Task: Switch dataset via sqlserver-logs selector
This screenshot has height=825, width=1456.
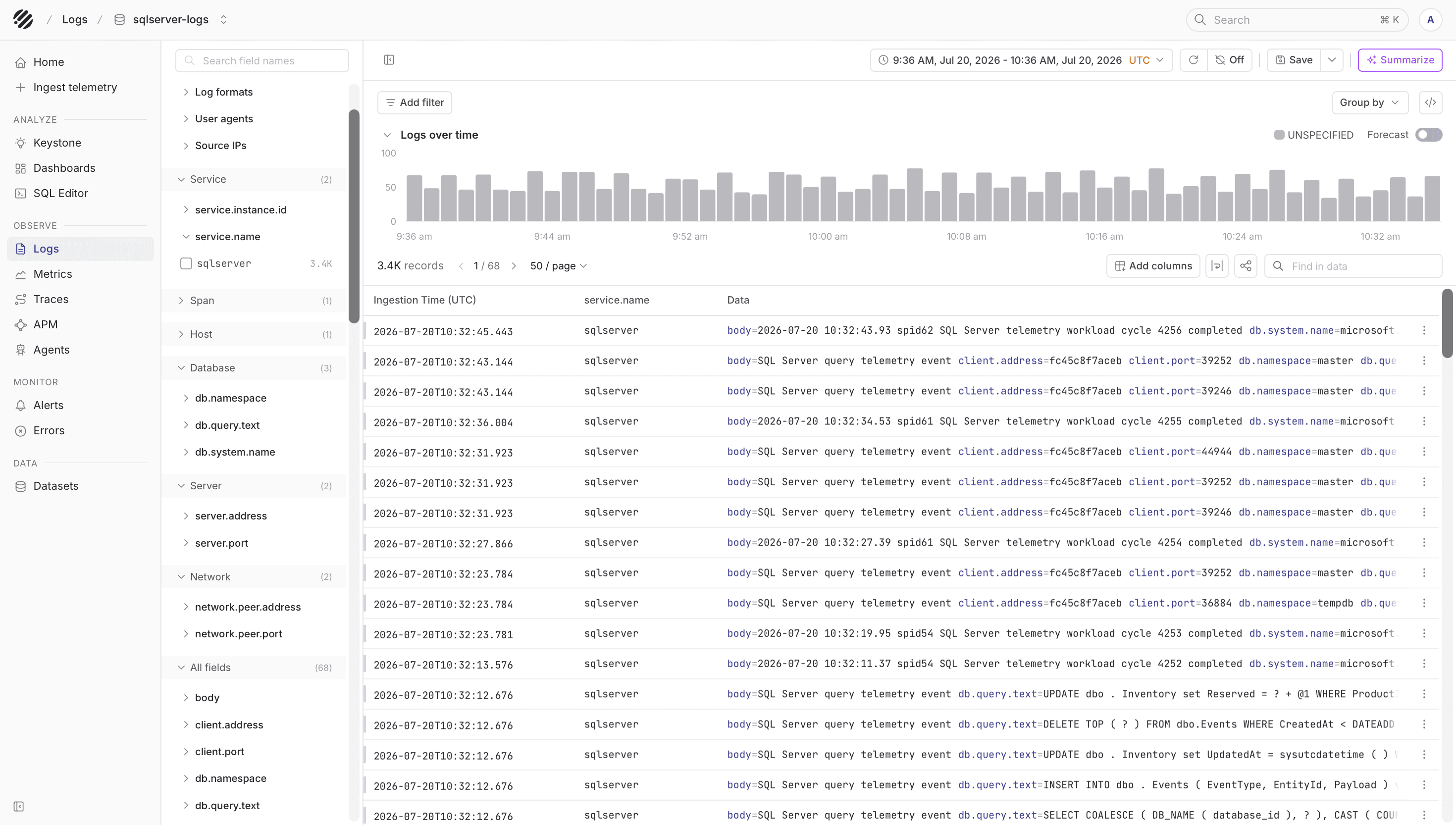Action: [x=171, y=20]
